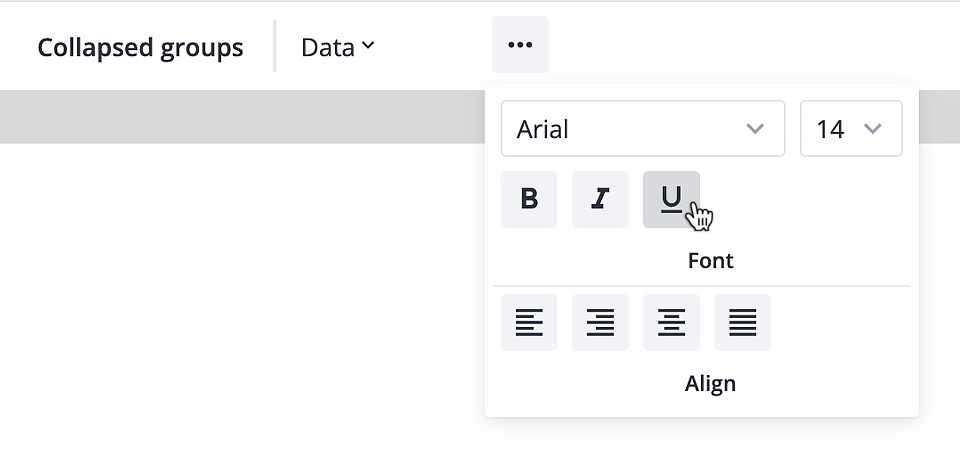Click the chevron next to size 14
The width and height of the screenshot is (960, 456).
[x=872, y=129]
